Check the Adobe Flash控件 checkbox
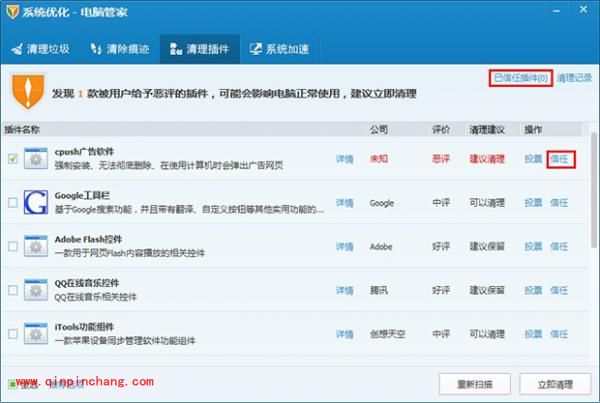The width and height of the screenshot is (600, 403). [11, 246]
